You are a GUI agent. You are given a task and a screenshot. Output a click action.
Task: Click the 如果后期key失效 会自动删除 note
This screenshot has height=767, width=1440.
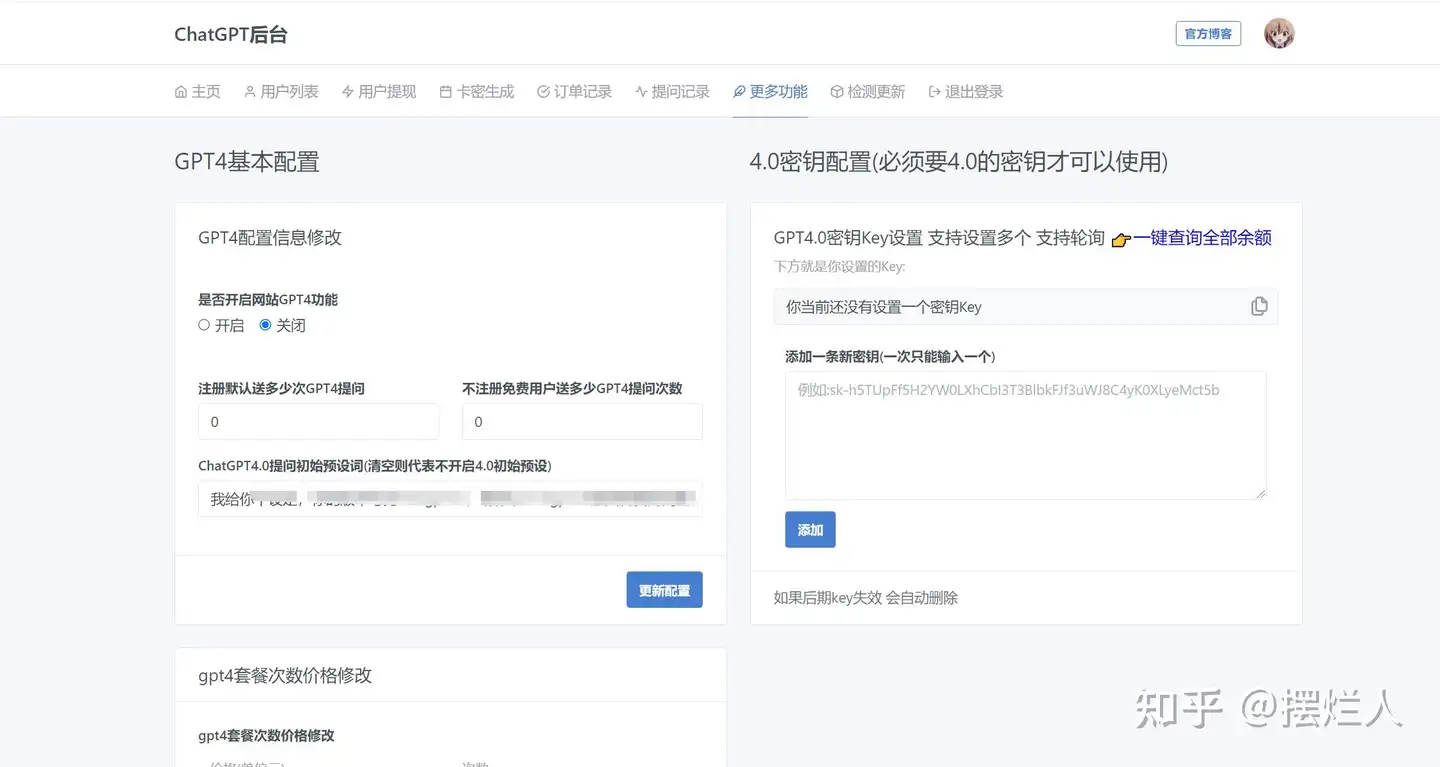[866, 598]
